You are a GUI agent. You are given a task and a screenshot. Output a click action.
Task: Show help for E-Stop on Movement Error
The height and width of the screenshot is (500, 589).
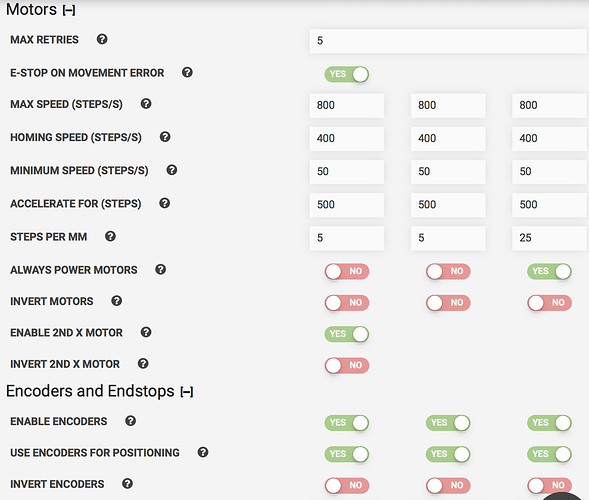click(187, 73)
